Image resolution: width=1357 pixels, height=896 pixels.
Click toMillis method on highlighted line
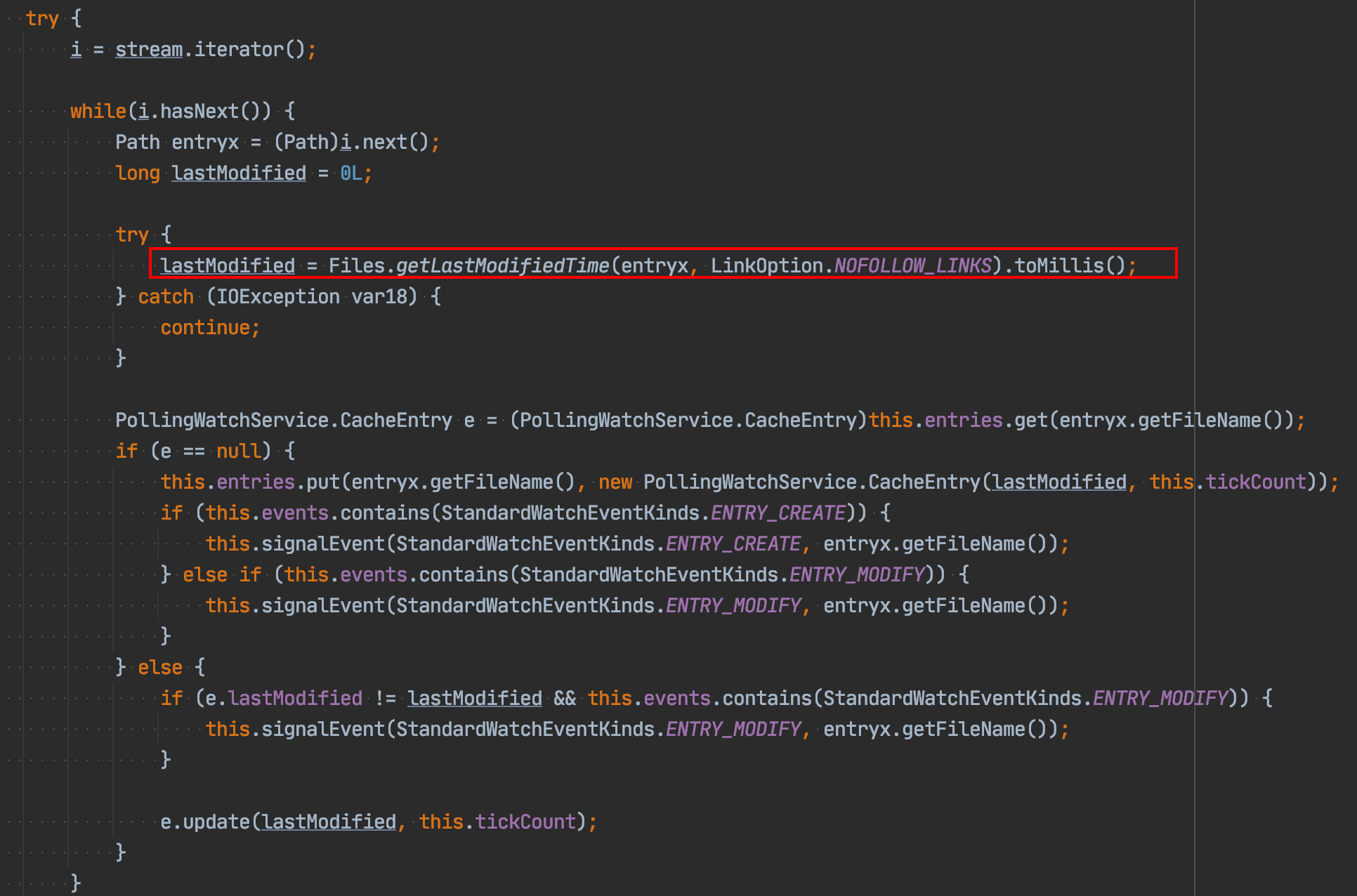coord(1059,265)
